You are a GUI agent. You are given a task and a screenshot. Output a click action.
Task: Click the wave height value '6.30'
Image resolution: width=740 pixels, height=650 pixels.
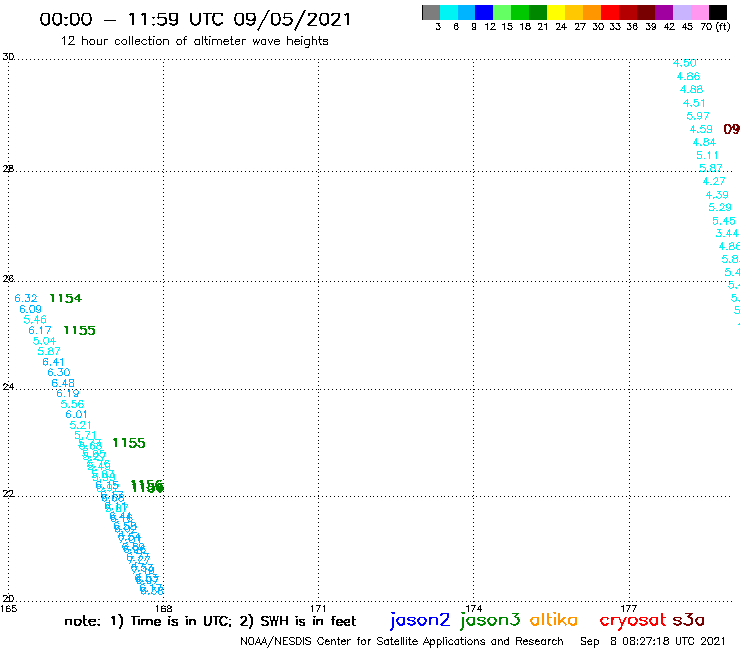[x=59, y=372]
